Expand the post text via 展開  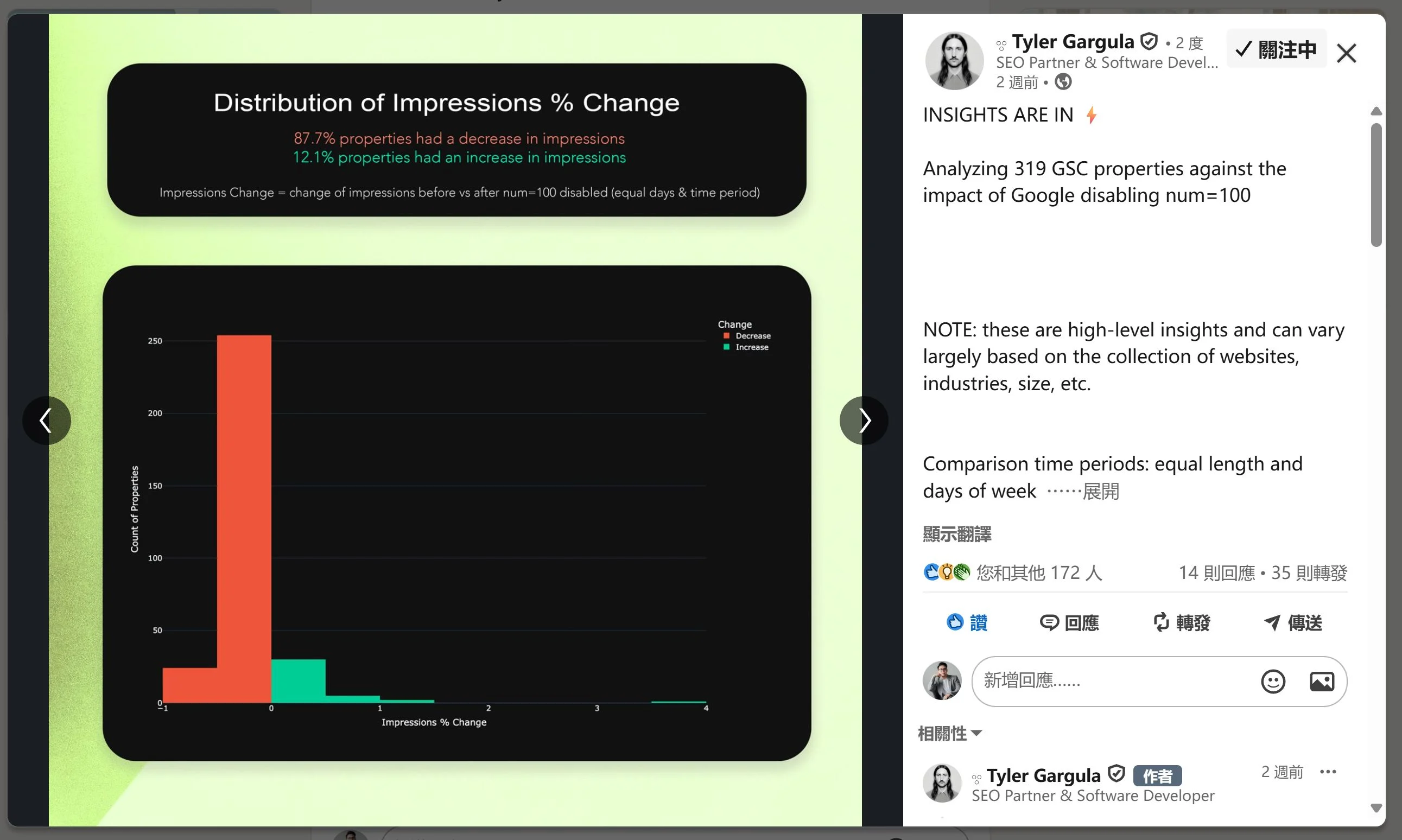(1100, 491)
